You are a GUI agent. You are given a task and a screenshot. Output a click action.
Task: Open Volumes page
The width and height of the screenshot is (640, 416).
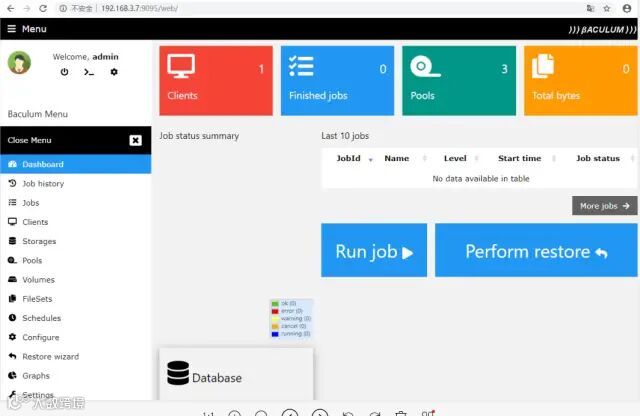76,279
